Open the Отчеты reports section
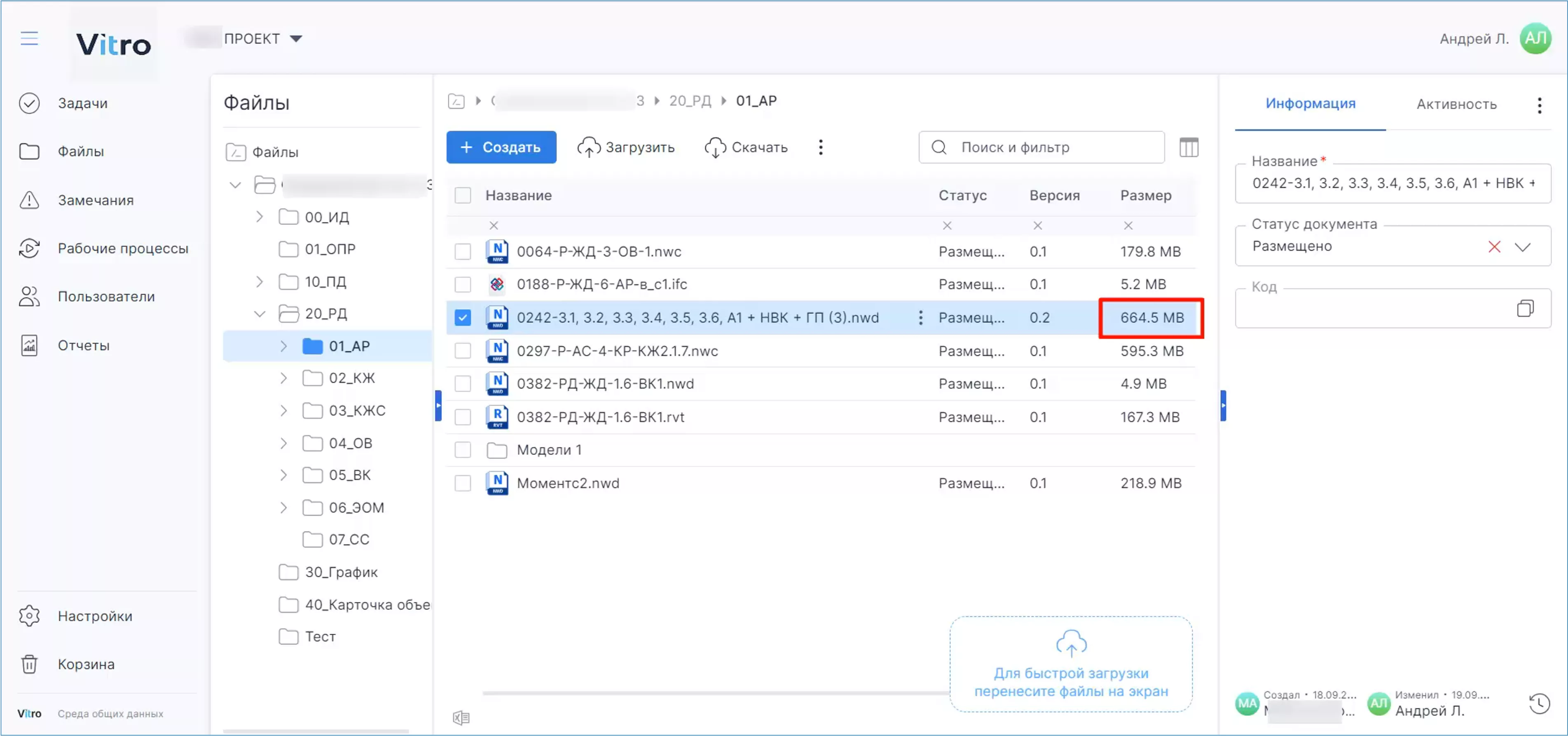Screen dimensions: 1568x736 (83, 345)
